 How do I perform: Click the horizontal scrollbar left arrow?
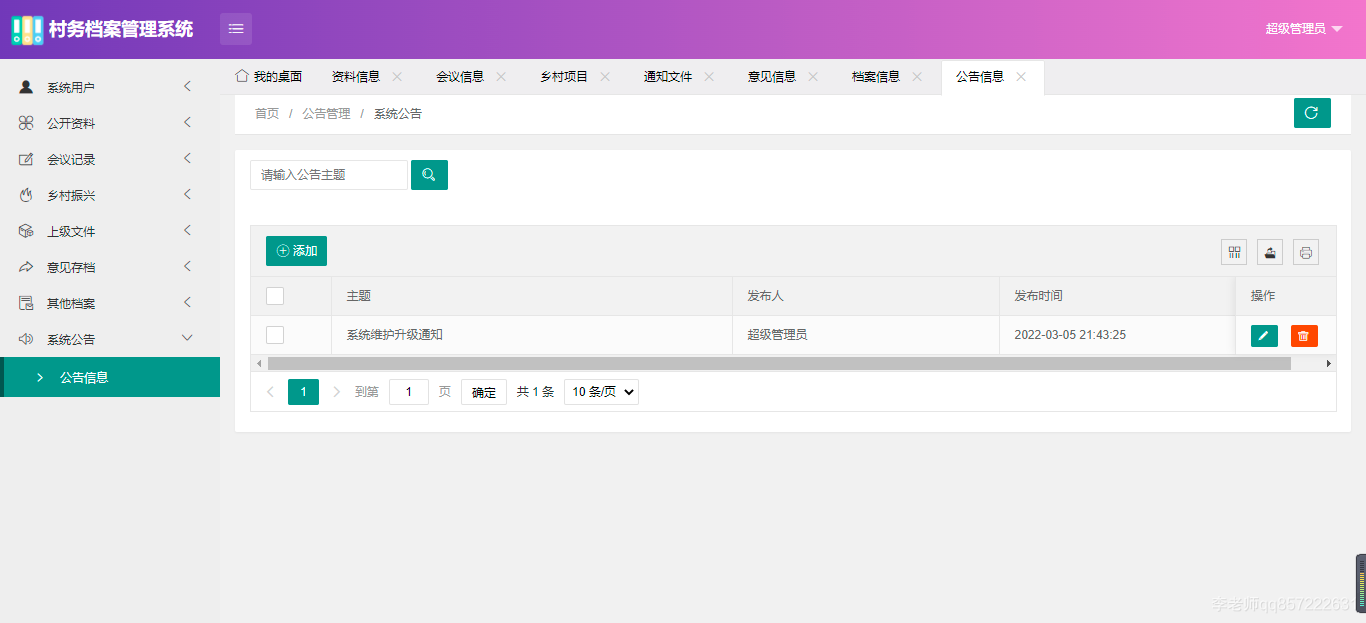point(258,363)
